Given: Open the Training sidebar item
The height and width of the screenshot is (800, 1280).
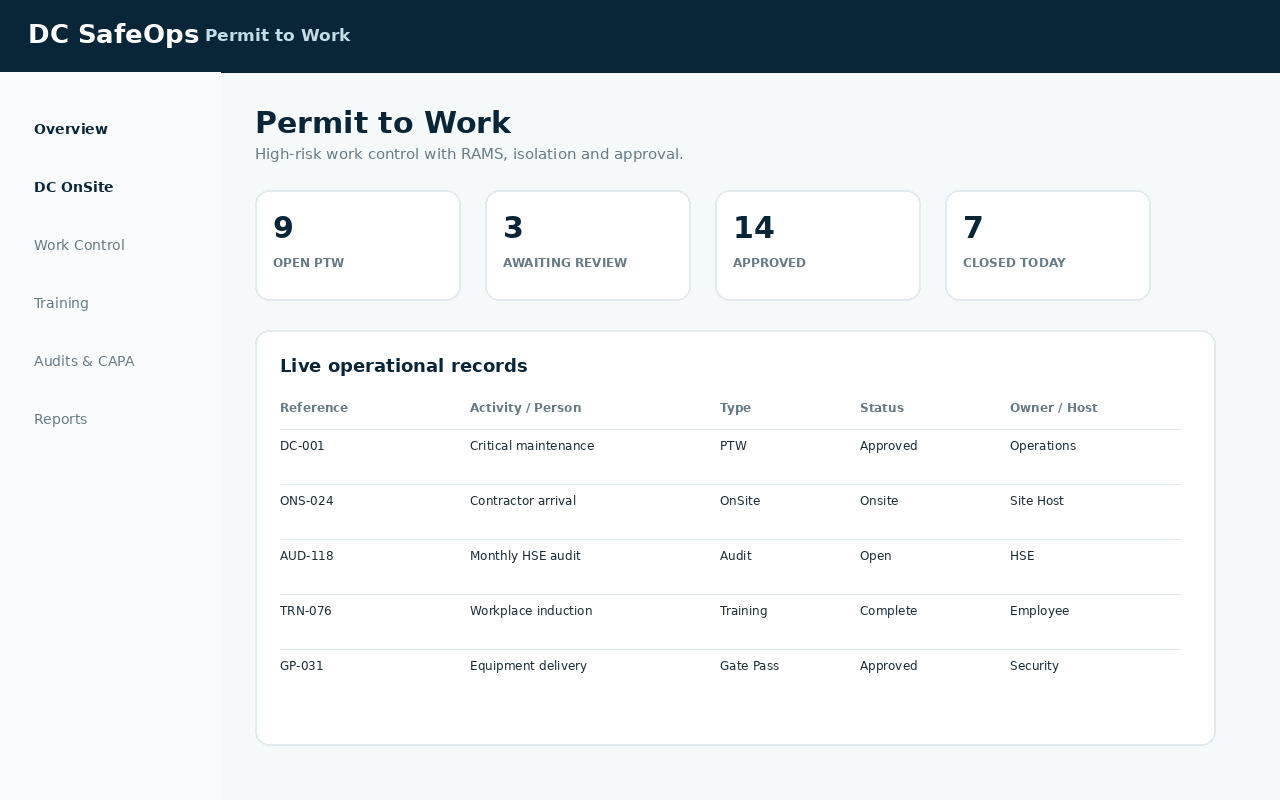Looking at the screenshot, I should [61, 303].
